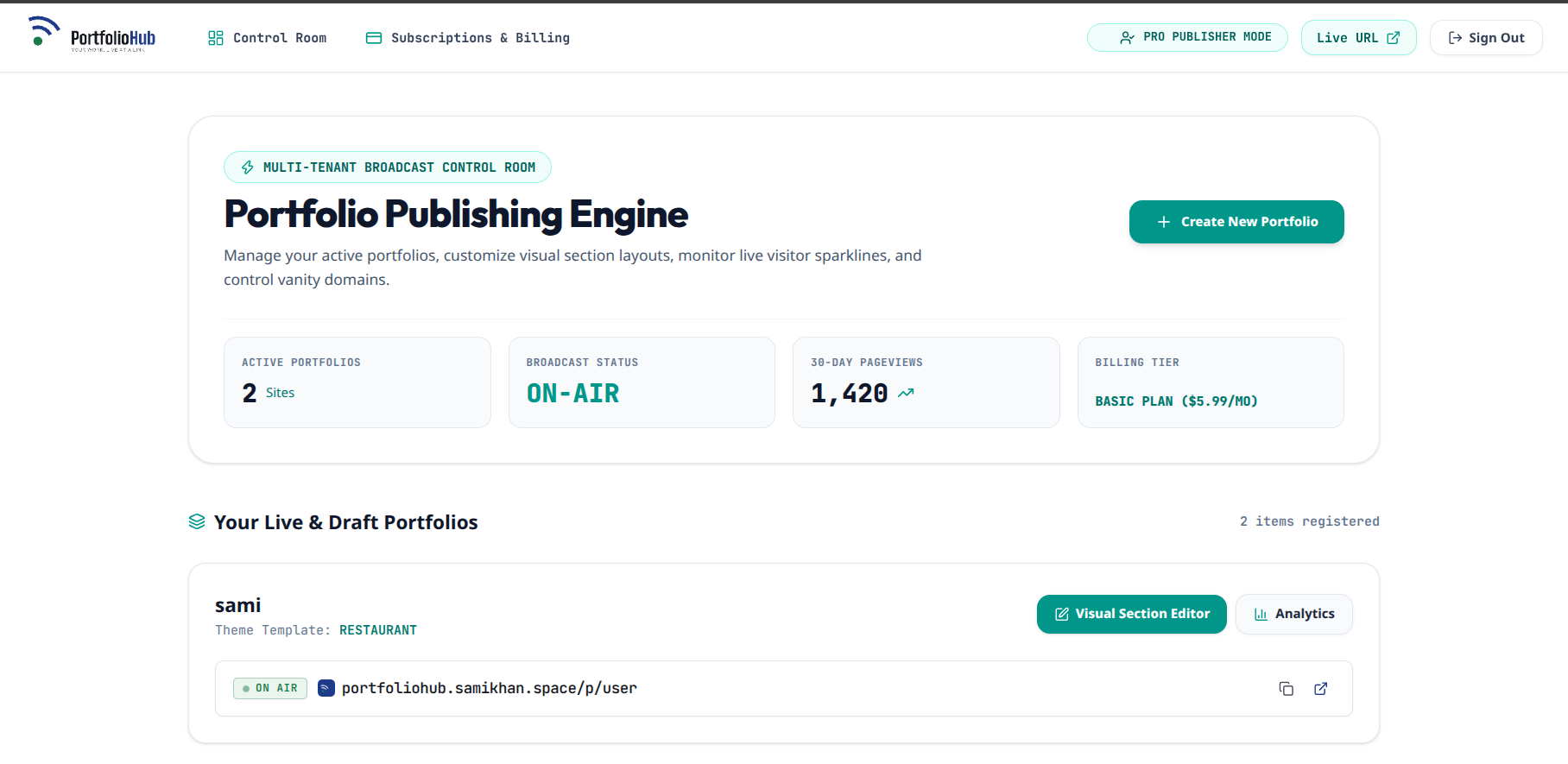Open Visual Section Editor for sami
The height and width of the screenshot is (764, 1568).
(1132, 614)
